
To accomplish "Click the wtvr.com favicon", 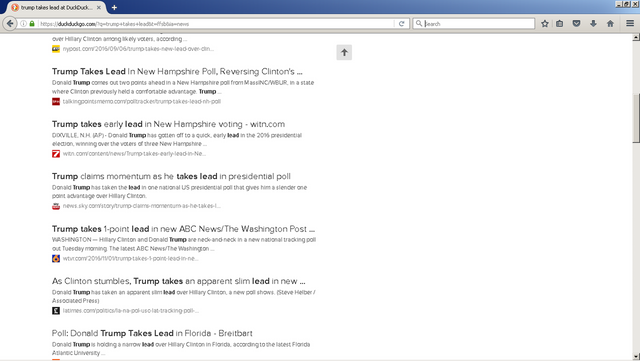I will pyautogui.click(x=56, y=258).
